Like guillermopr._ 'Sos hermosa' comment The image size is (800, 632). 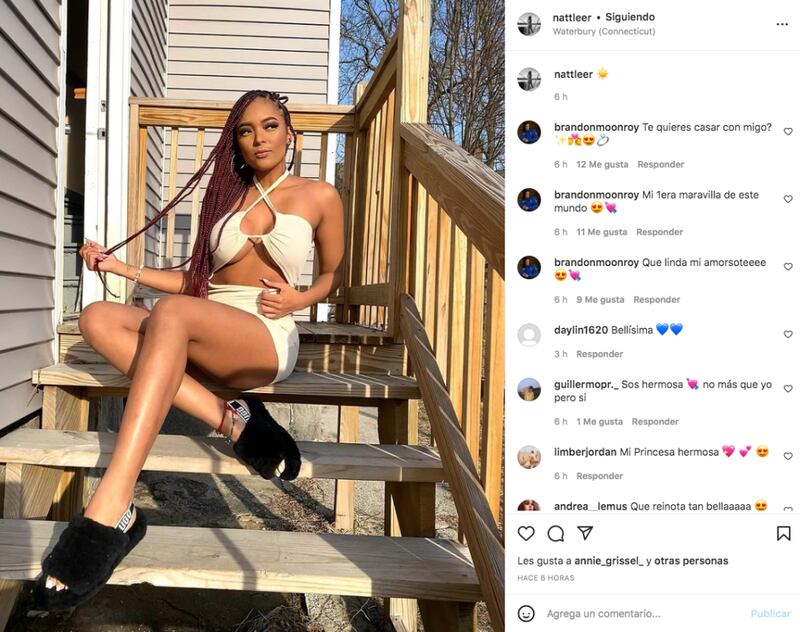coord(788,389)
